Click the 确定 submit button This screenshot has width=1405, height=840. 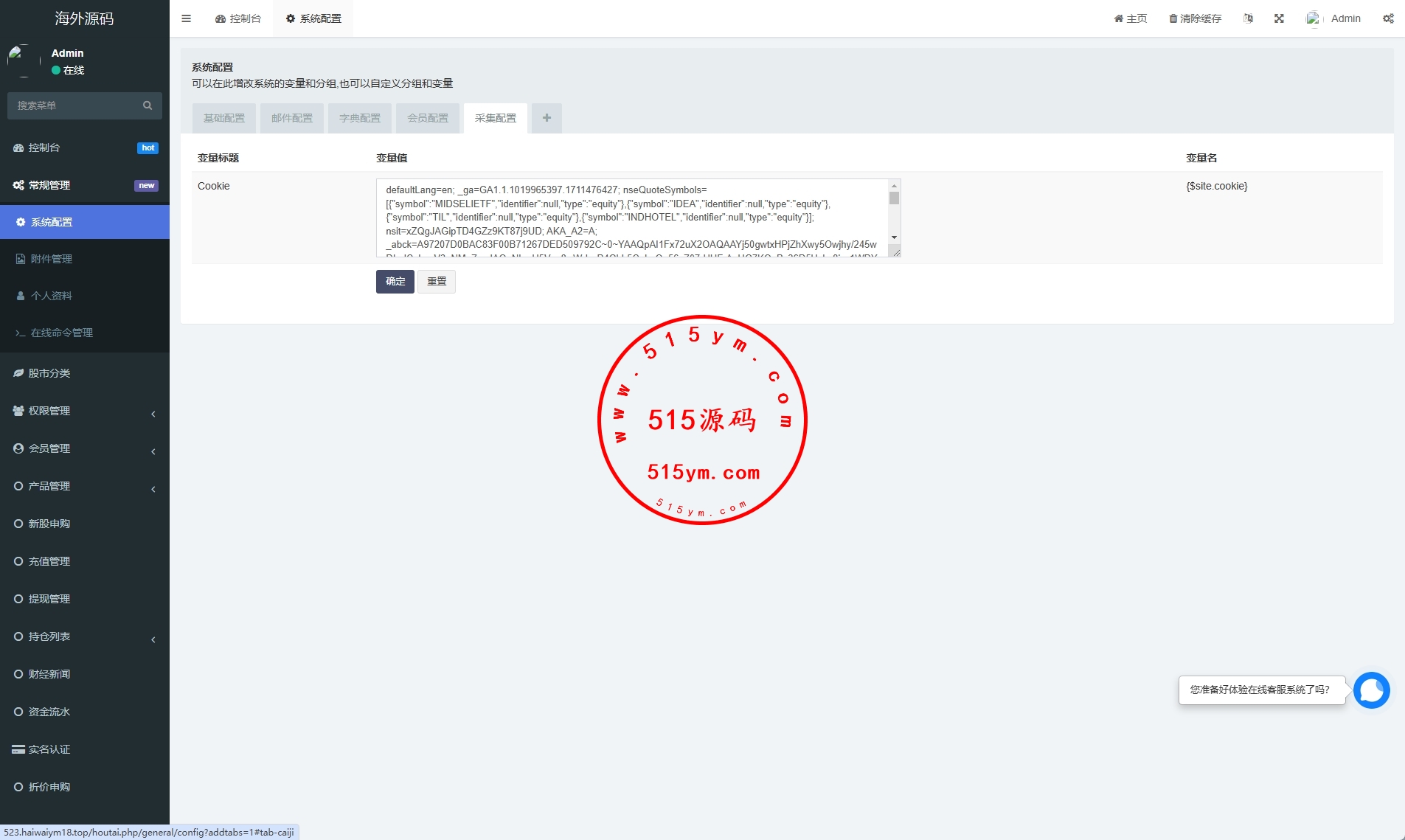395,281
